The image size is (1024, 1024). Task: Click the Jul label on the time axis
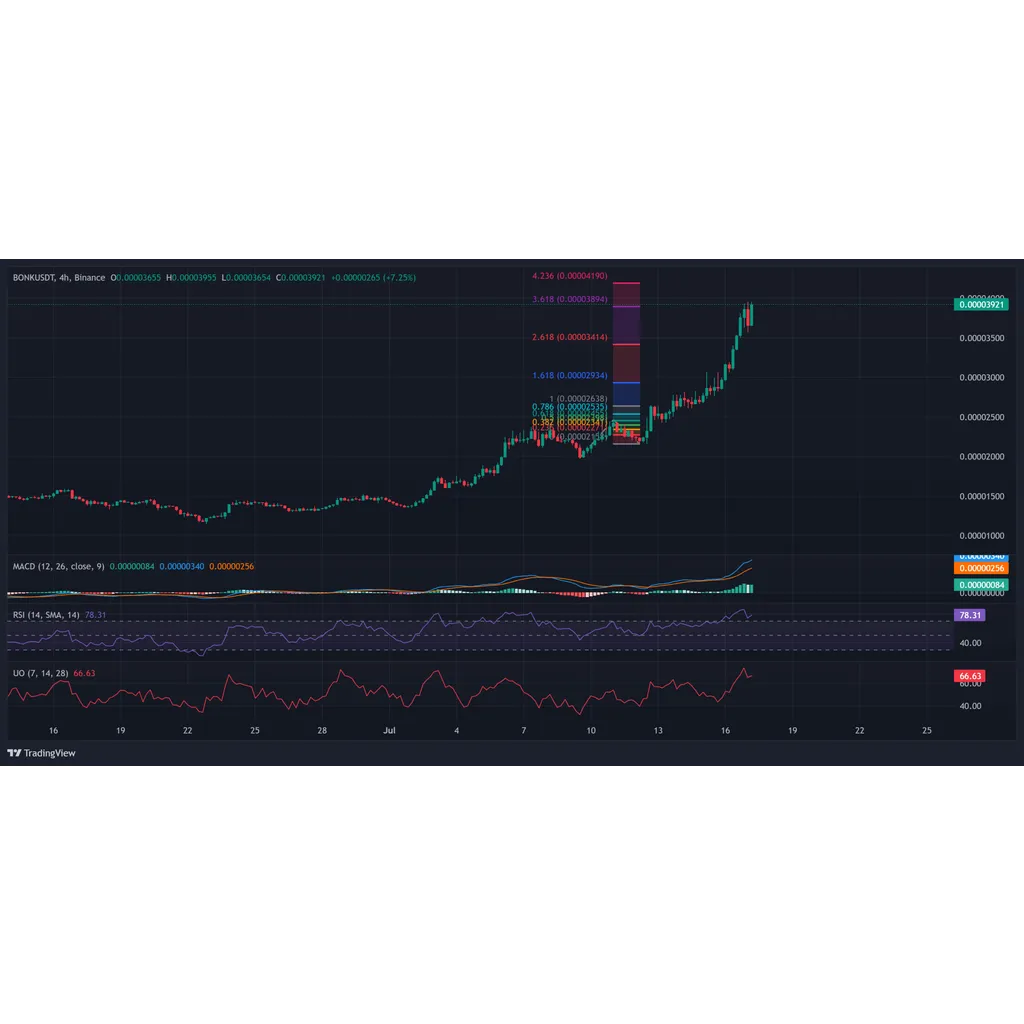(x=389, y=730)
